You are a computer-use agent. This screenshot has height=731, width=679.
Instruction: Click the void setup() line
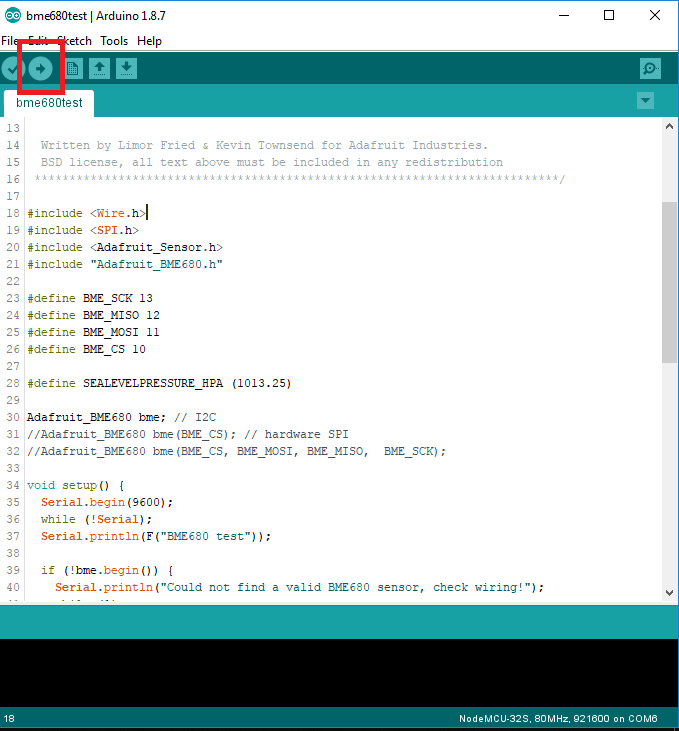pos(76,485)
